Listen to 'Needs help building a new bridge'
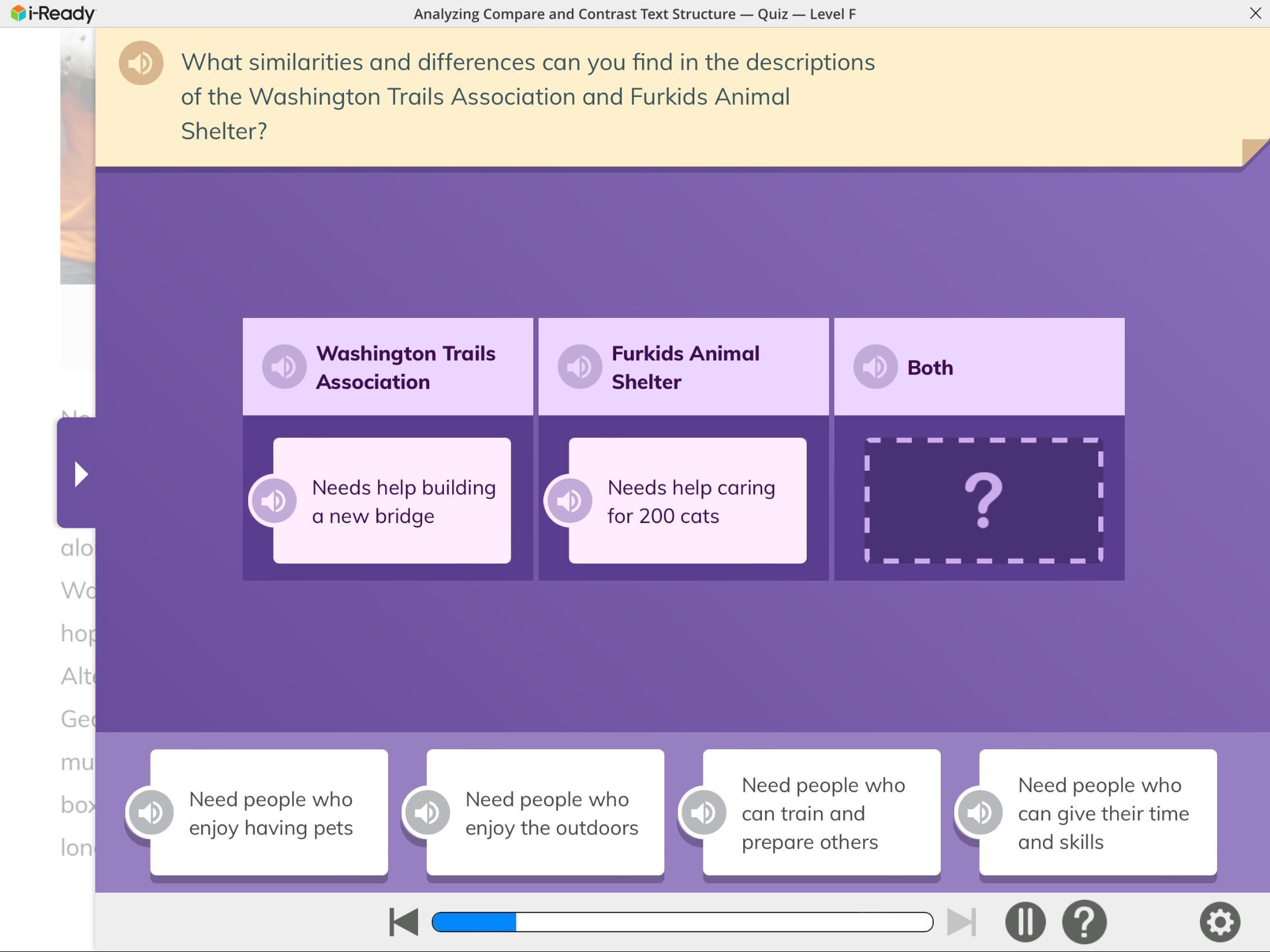The image size is (1270, 952). (x=273, y=501)
